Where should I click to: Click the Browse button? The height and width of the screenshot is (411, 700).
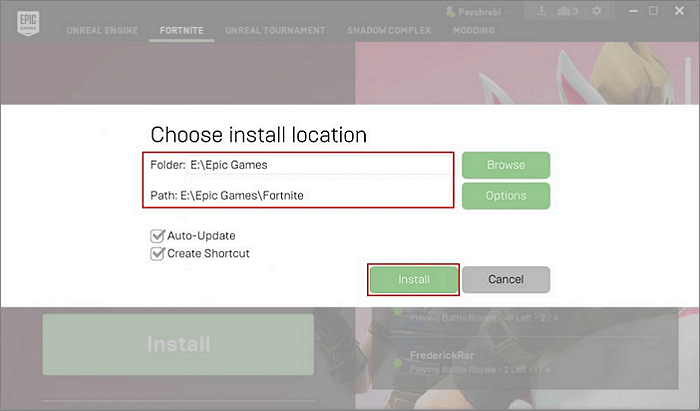pyautogui.click(x=506, y=165)
